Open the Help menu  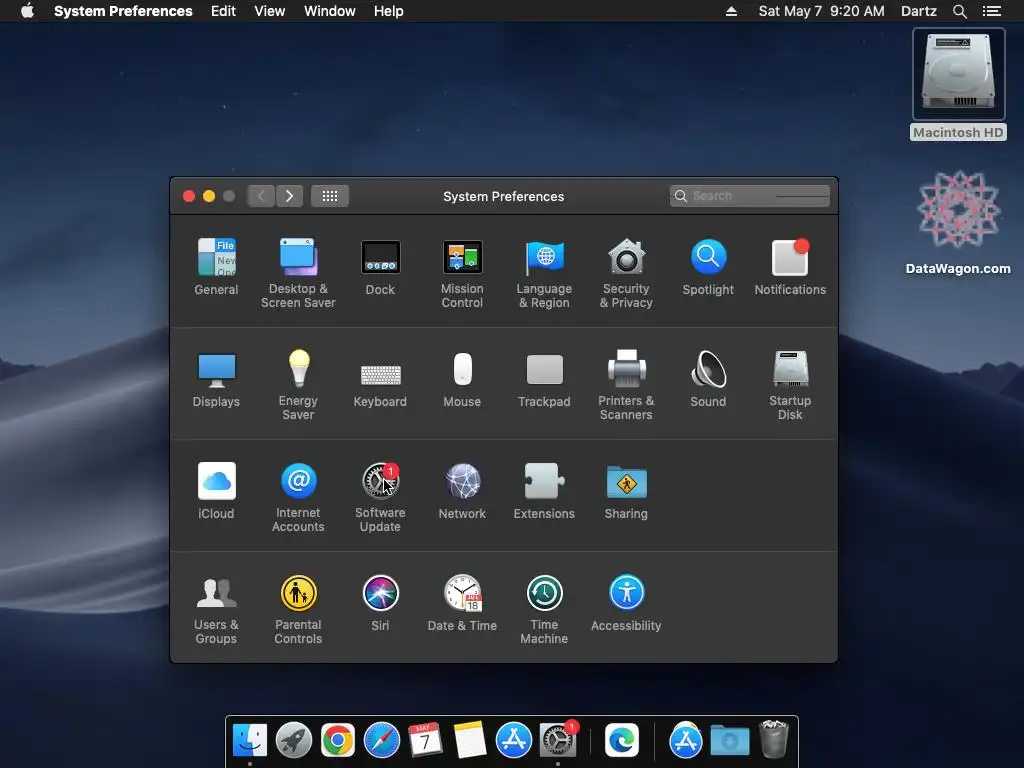pos(389,11)
